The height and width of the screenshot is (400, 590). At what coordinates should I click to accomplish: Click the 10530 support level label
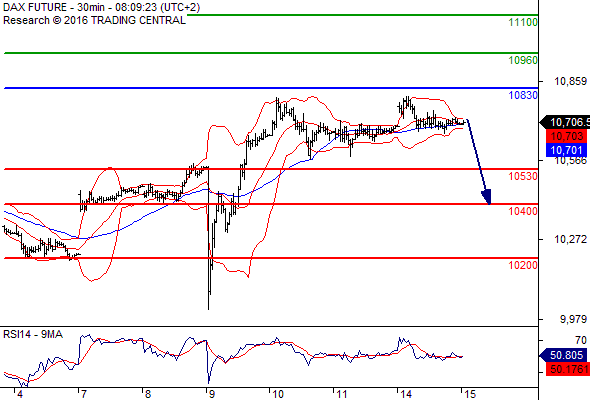tap(523, 176)
